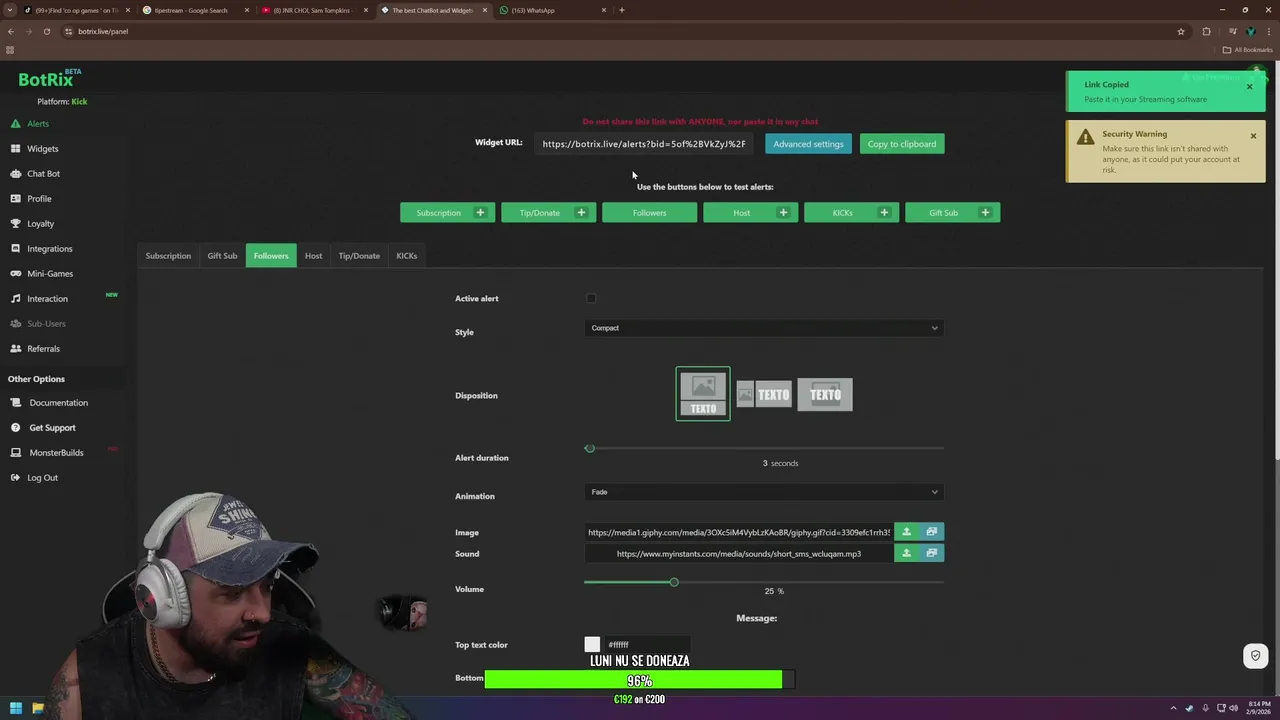Open Sub-Users in the sidebar
The image size is (1280, 720).
(x=46, y=324)
